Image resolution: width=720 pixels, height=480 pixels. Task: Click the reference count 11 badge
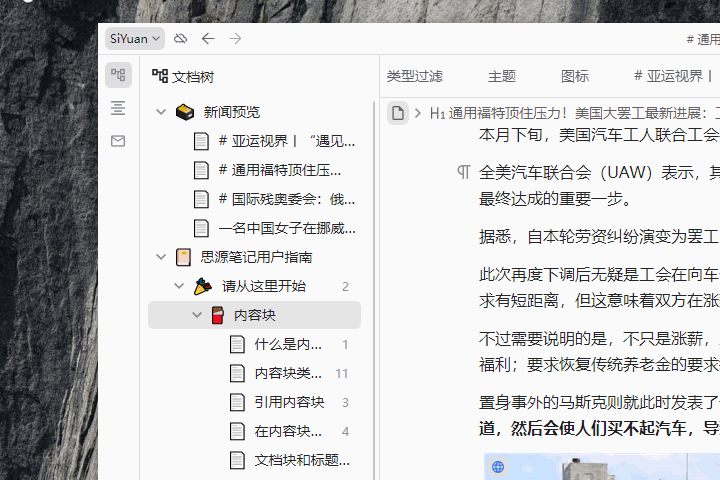tap(342, 373)
